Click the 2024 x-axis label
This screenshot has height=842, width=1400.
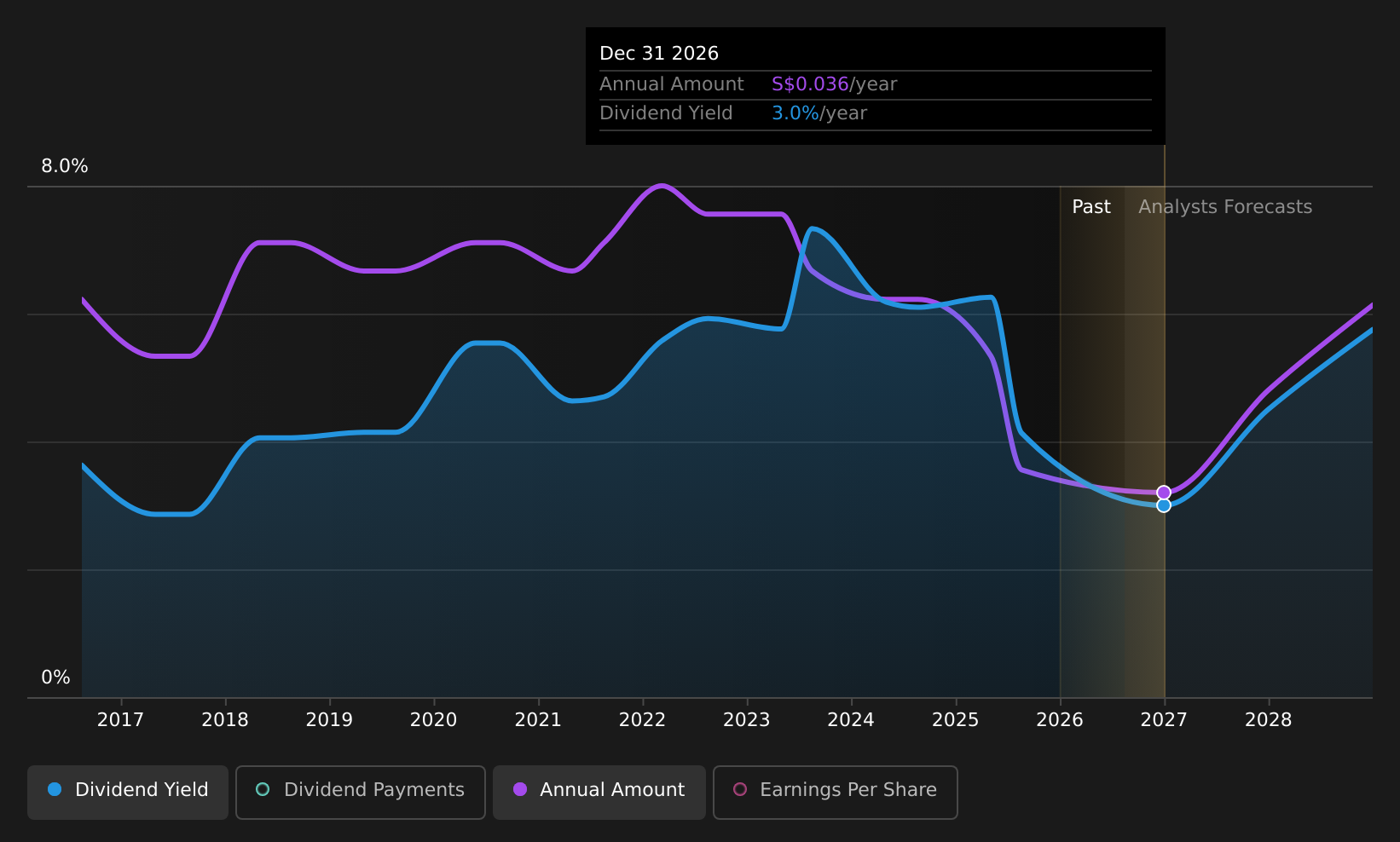click(x=851, y=720)
